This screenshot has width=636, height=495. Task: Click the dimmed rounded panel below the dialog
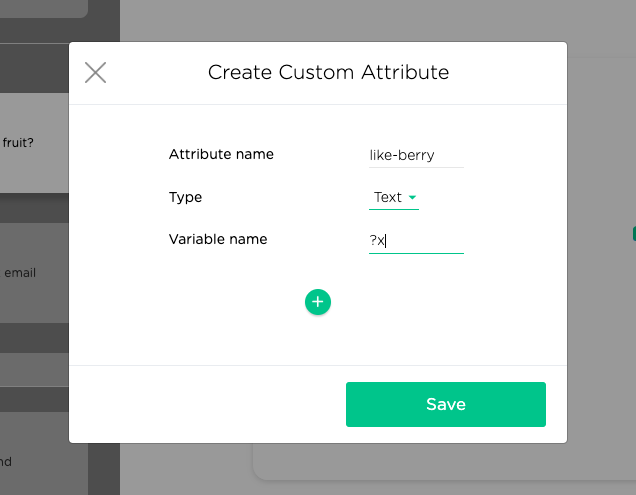(444, 462)
